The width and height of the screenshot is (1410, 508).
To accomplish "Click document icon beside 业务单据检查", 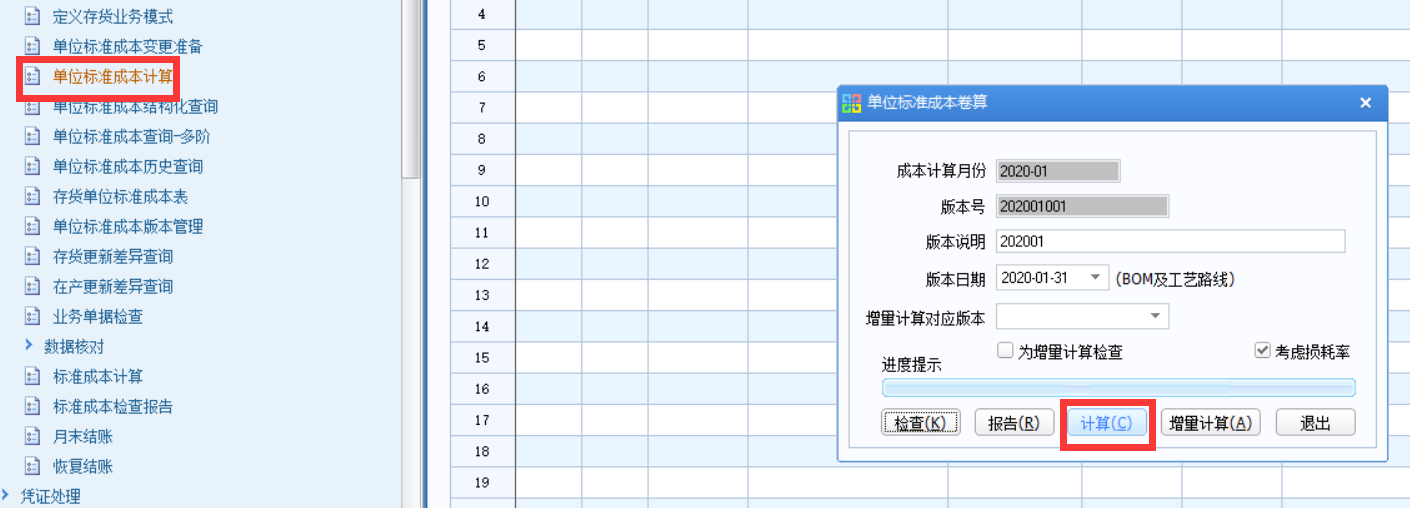I will click(32, 317).
